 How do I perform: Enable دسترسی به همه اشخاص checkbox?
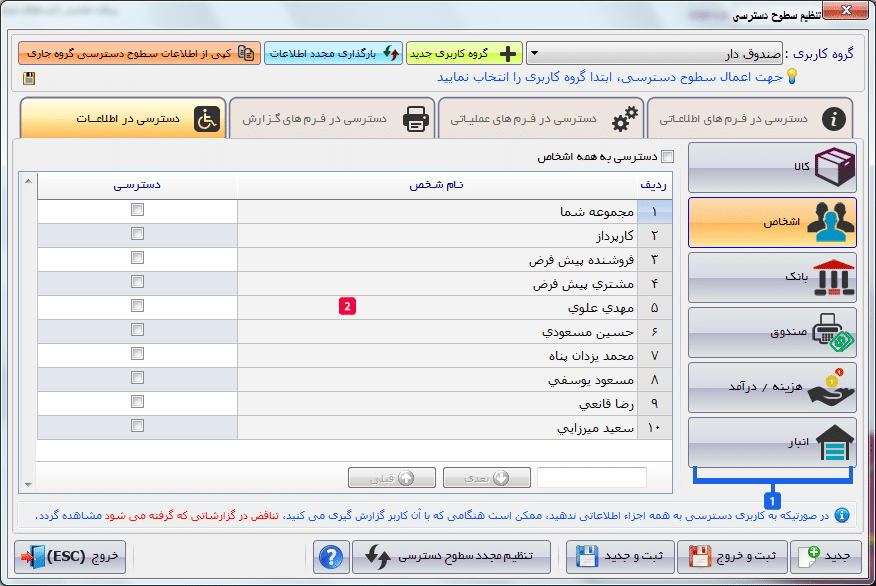point(667,156)
